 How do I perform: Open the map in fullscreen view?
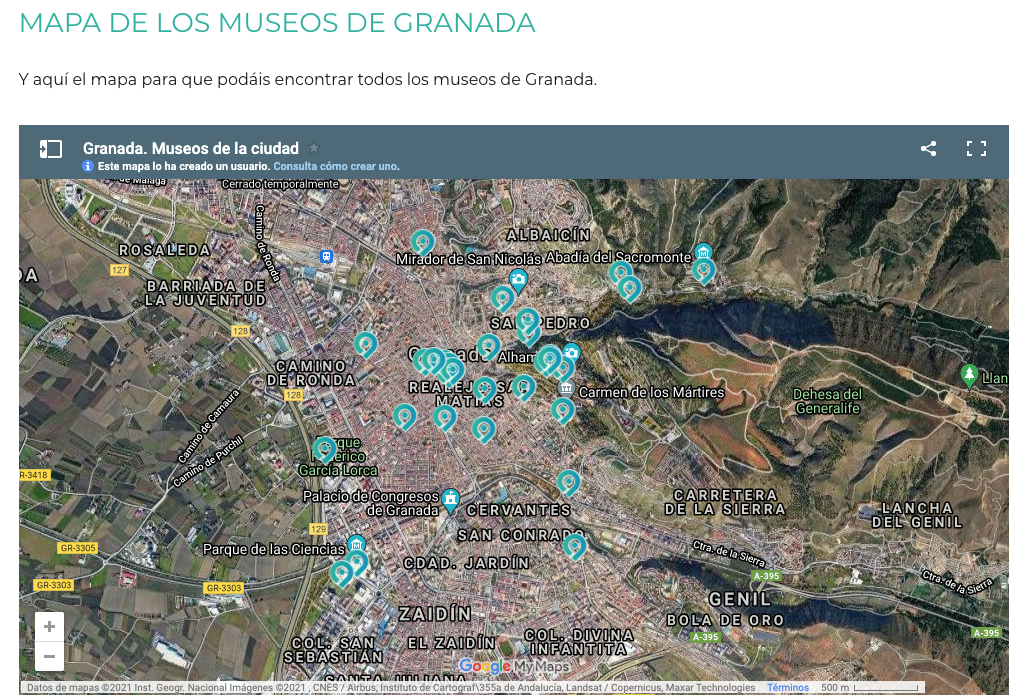[x=976, y=149]
